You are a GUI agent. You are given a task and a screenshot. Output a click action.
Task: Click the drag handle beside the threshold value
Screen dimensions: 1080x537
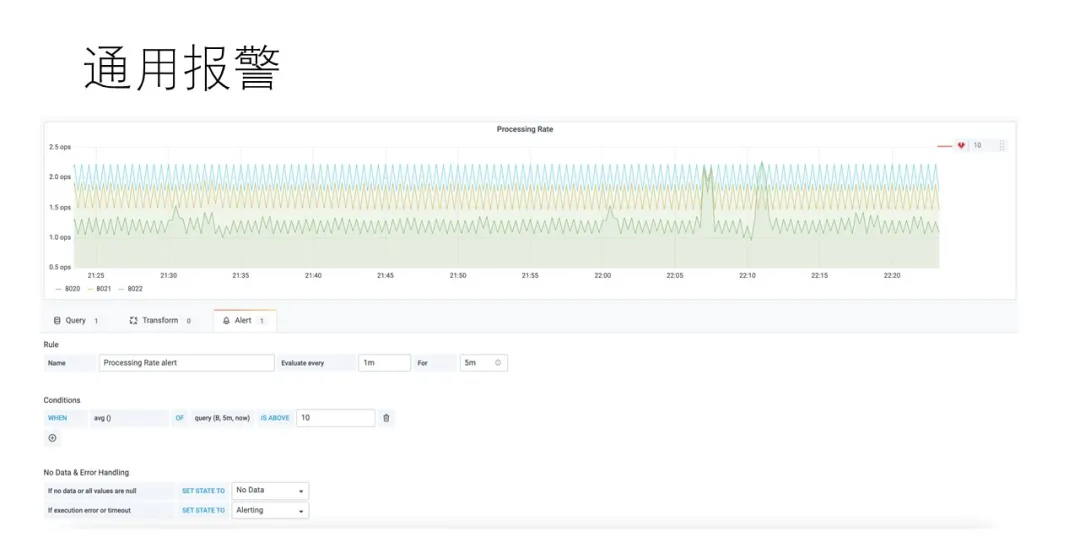click(x=1001, y=146)
